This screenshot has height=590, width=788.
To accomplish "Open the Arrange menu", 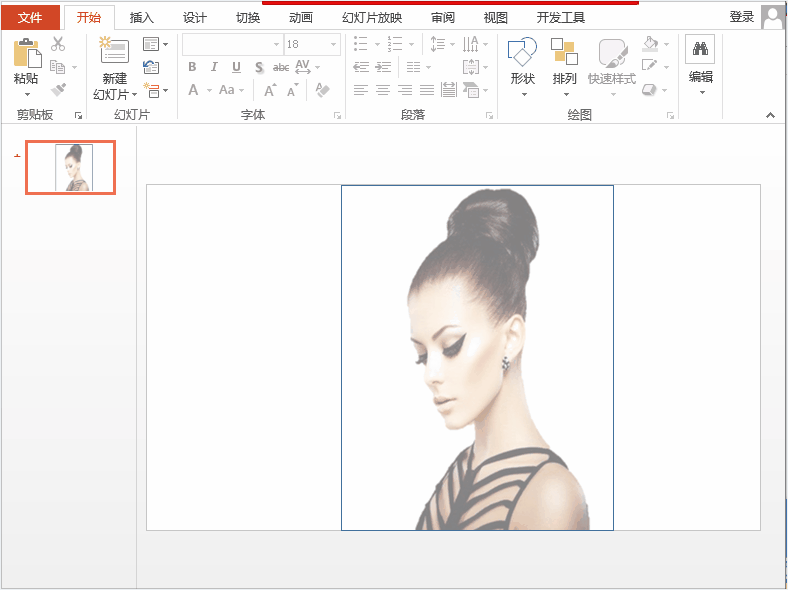I will click(564, 66).
